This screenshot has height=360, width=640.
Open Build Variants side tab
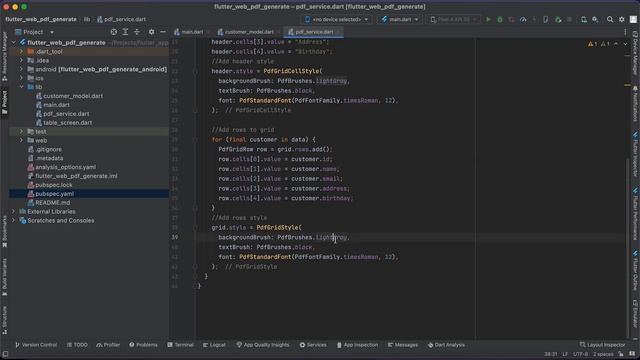pos(4,277)
